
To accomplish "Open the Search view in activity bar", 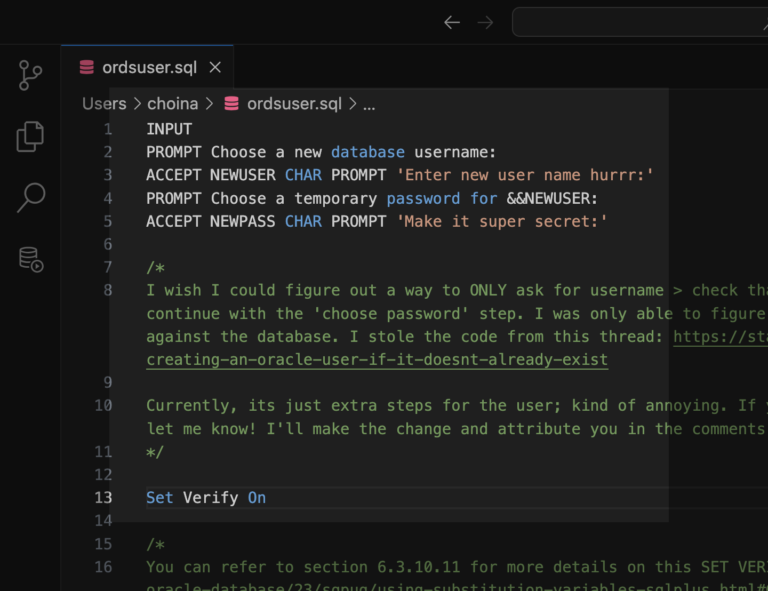I will point(30,198).
